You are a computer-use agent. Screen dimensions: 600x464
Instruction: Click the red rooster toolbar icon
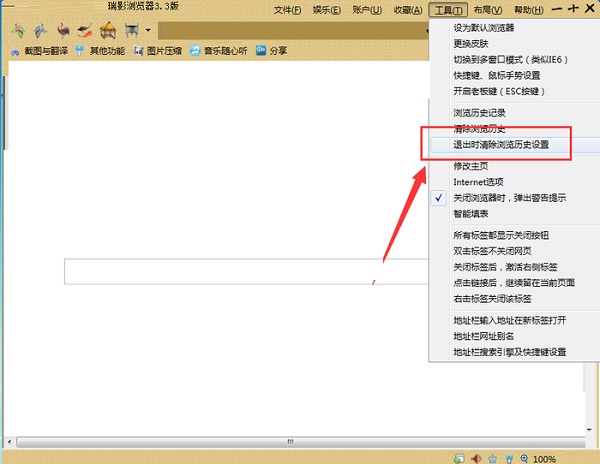(x=64, y=31)
